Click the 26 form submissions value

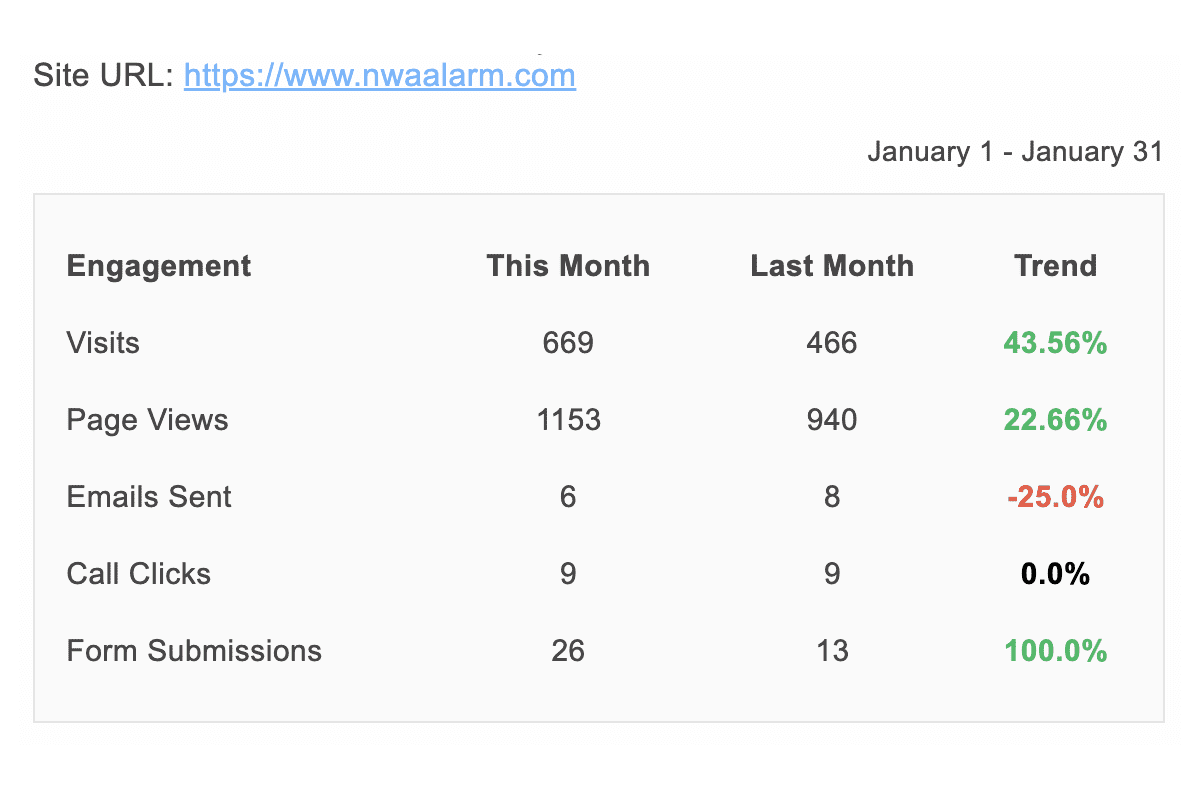coord(568,651)
